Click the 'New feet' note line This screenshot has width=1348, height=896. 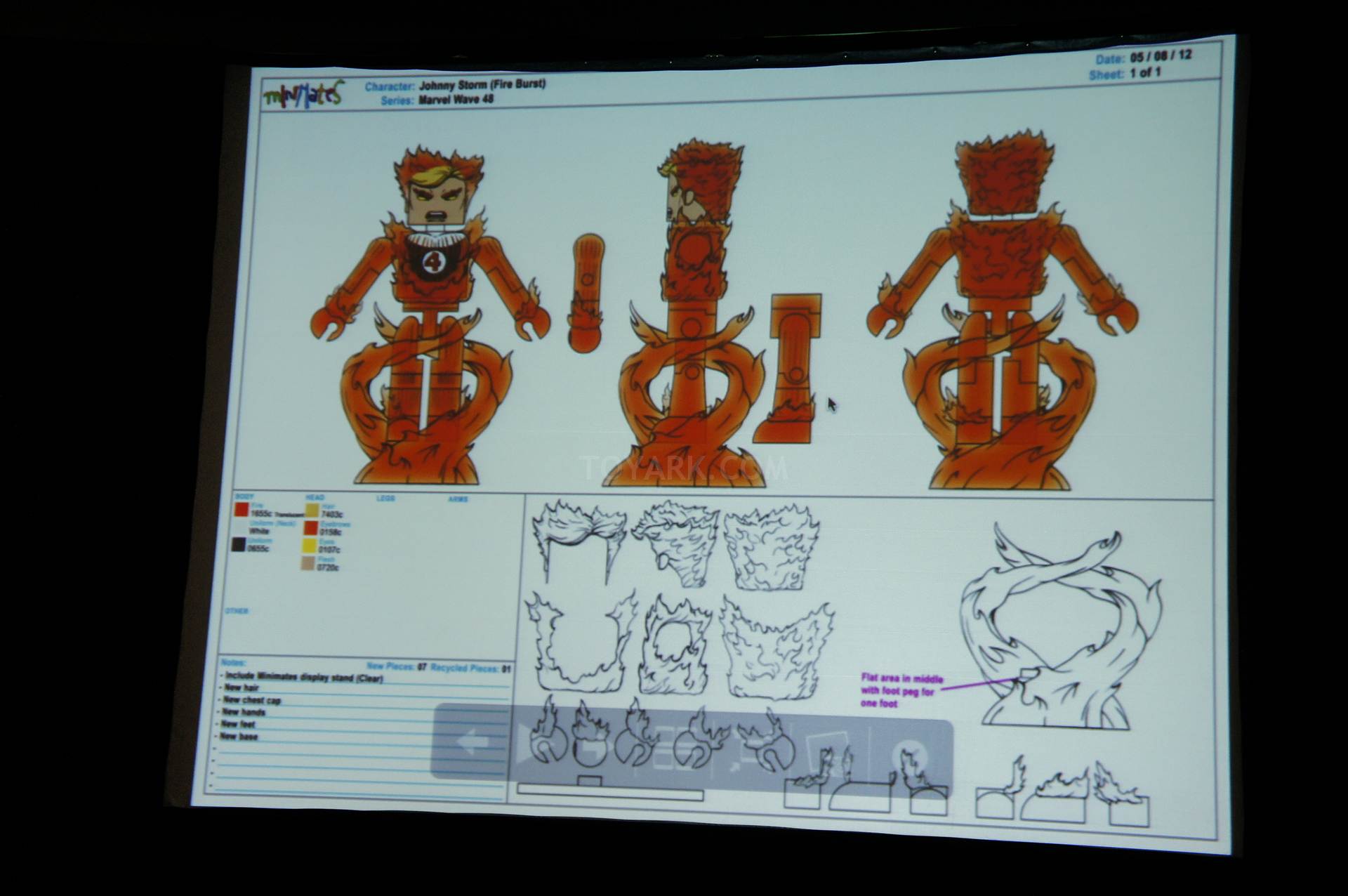(x=237, y=723)
